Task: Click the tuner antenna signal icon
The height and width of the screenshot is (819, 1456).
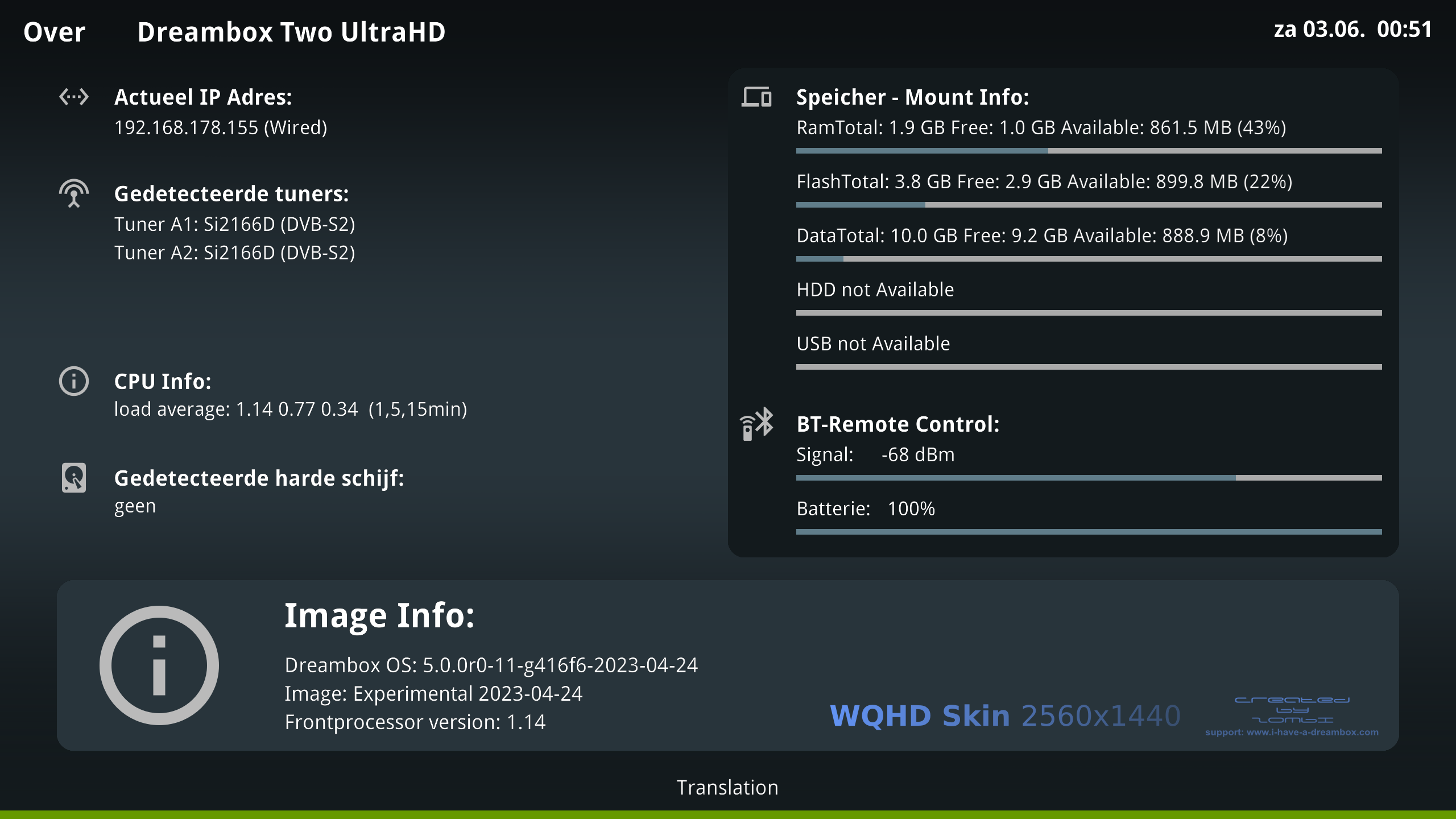Action: tap(74, 193)
